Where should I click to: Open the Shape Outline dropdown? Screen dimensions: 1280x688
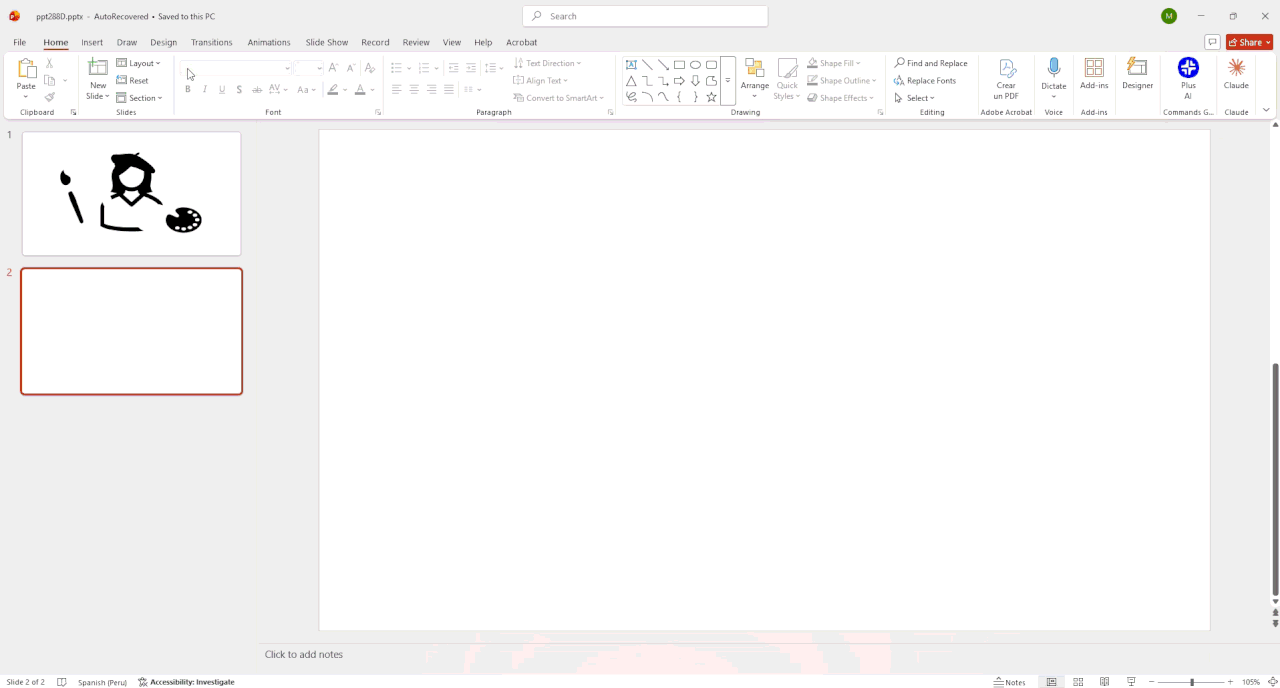coord(841,81)
